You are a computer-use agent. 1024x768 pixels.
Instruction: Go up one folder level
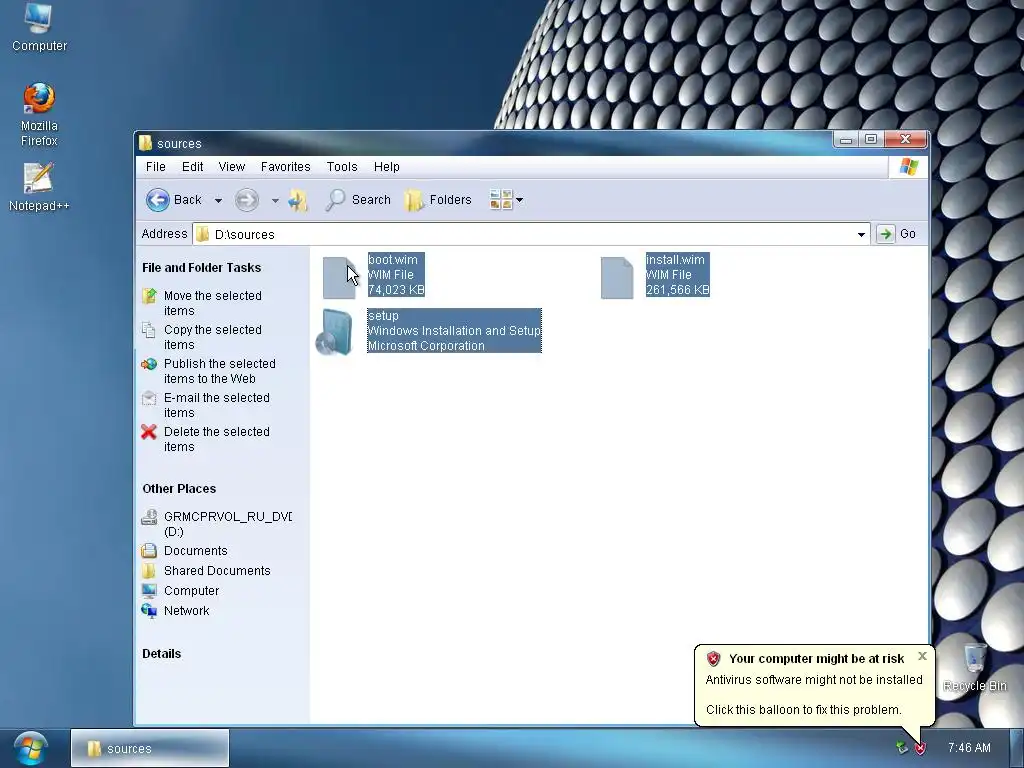pos(298,200)
